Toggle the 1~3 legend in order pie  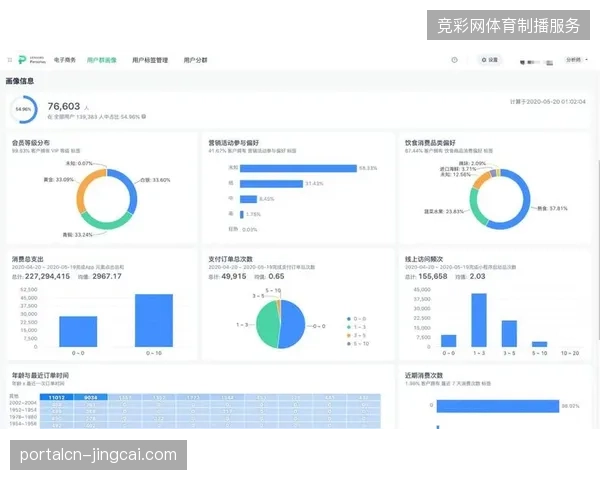click(356, 327)
